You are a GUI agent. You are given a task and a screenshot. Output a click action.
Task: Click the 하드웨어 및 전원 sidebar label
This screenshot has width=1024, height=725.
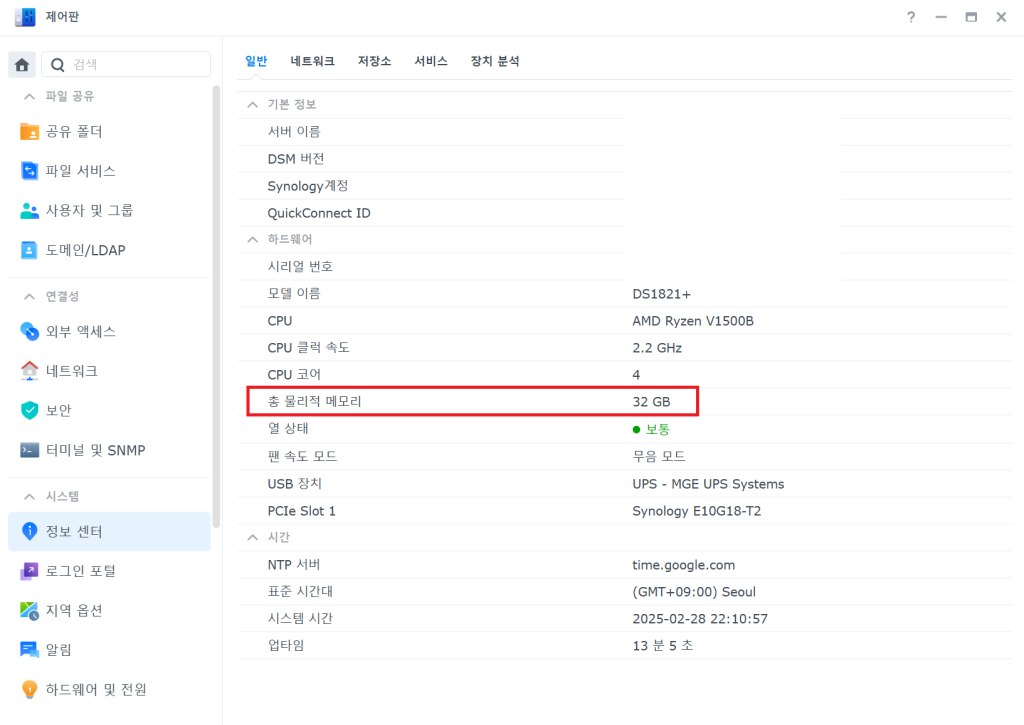tap(96, 690)
